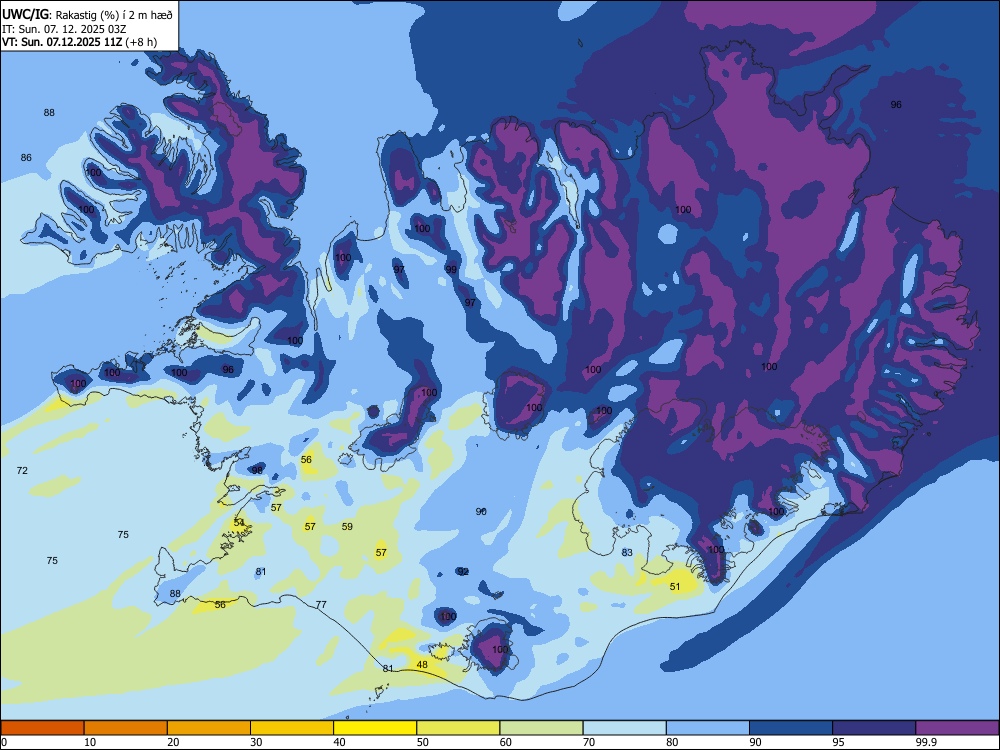
Task: Click the purple above-99.9 legend swatch
Action: pos(957,728)
